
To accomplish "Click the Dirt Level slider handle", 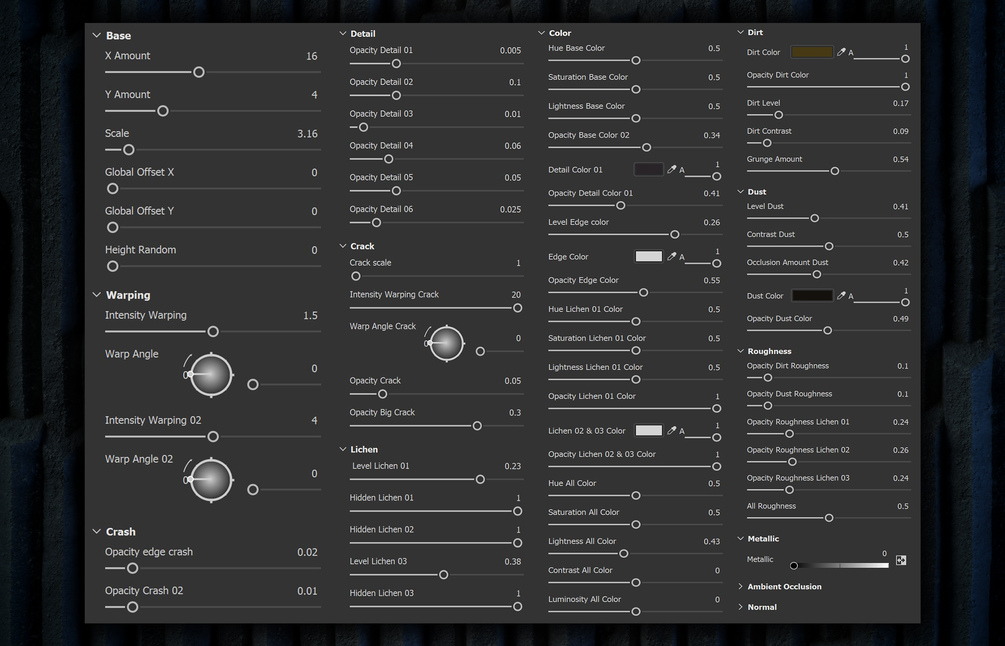I will [x=779, y=115].
